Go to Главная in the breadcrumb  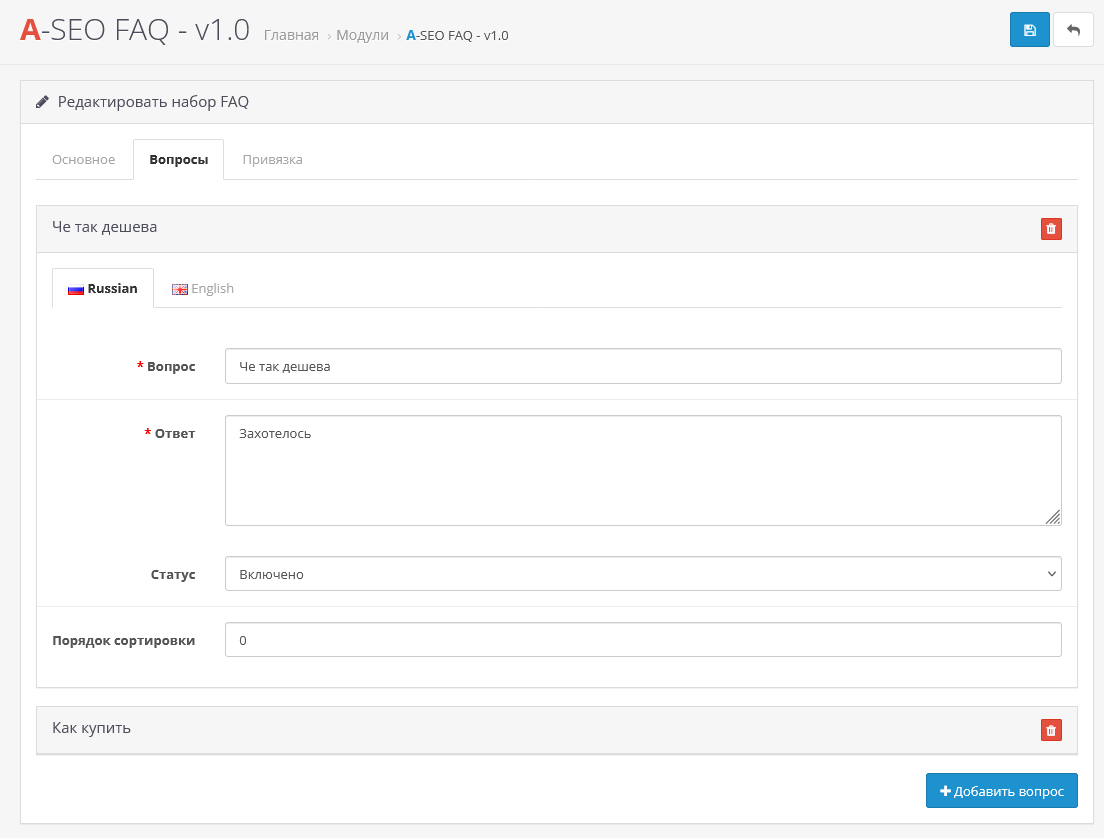pos(291,35)
